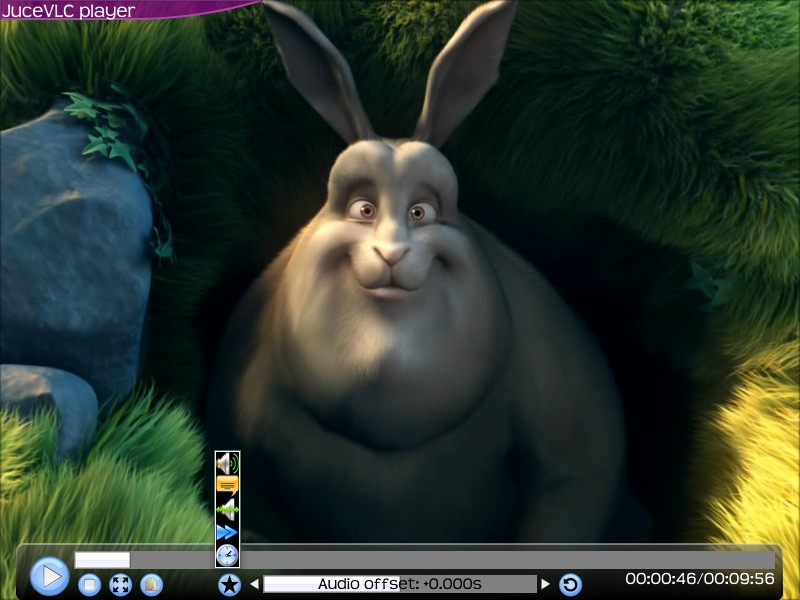Viewport: 800px width, 600px height.
Task: Increase audio offset with the right arrow
Action: tap(545, 584)
